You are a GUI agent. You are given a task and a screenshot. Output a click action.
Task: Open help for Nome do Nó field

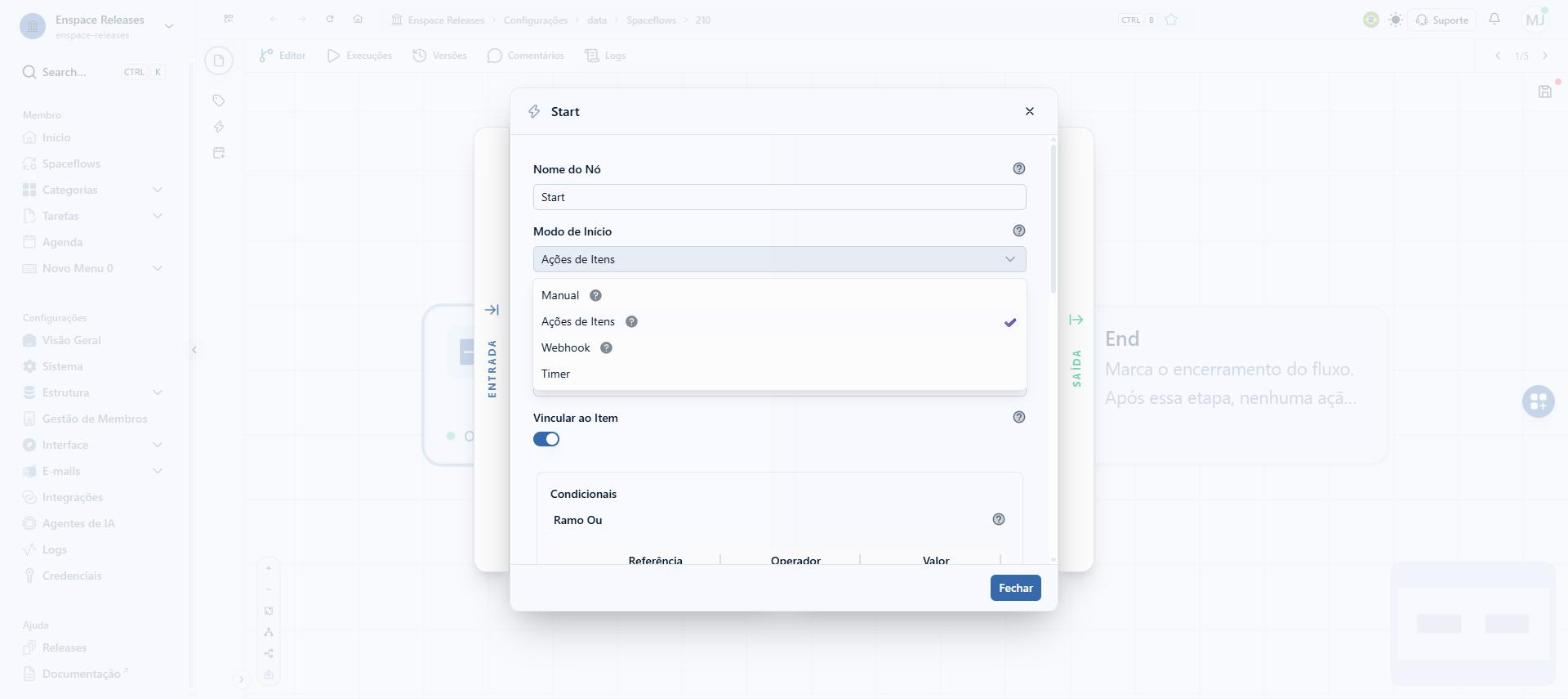(1019, 169)
